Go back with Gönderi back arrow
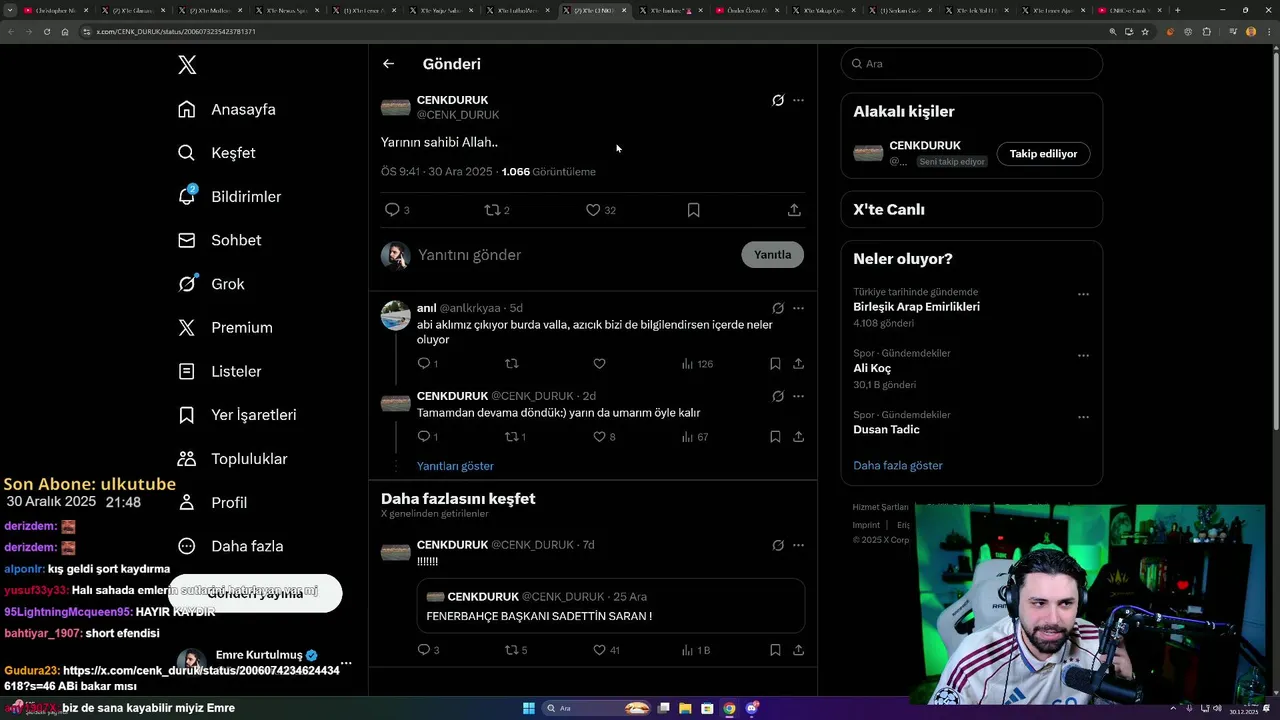 (x=388, y=64)
